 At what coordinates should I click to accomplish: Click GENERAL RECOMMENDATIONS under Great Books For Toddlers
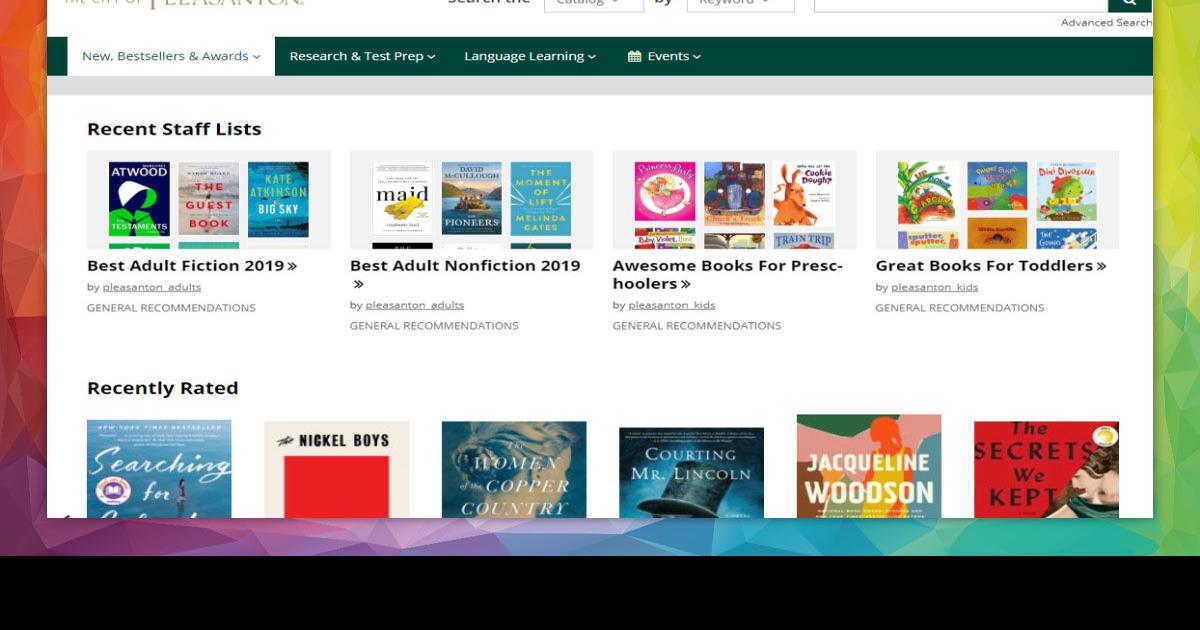(960, 308)
